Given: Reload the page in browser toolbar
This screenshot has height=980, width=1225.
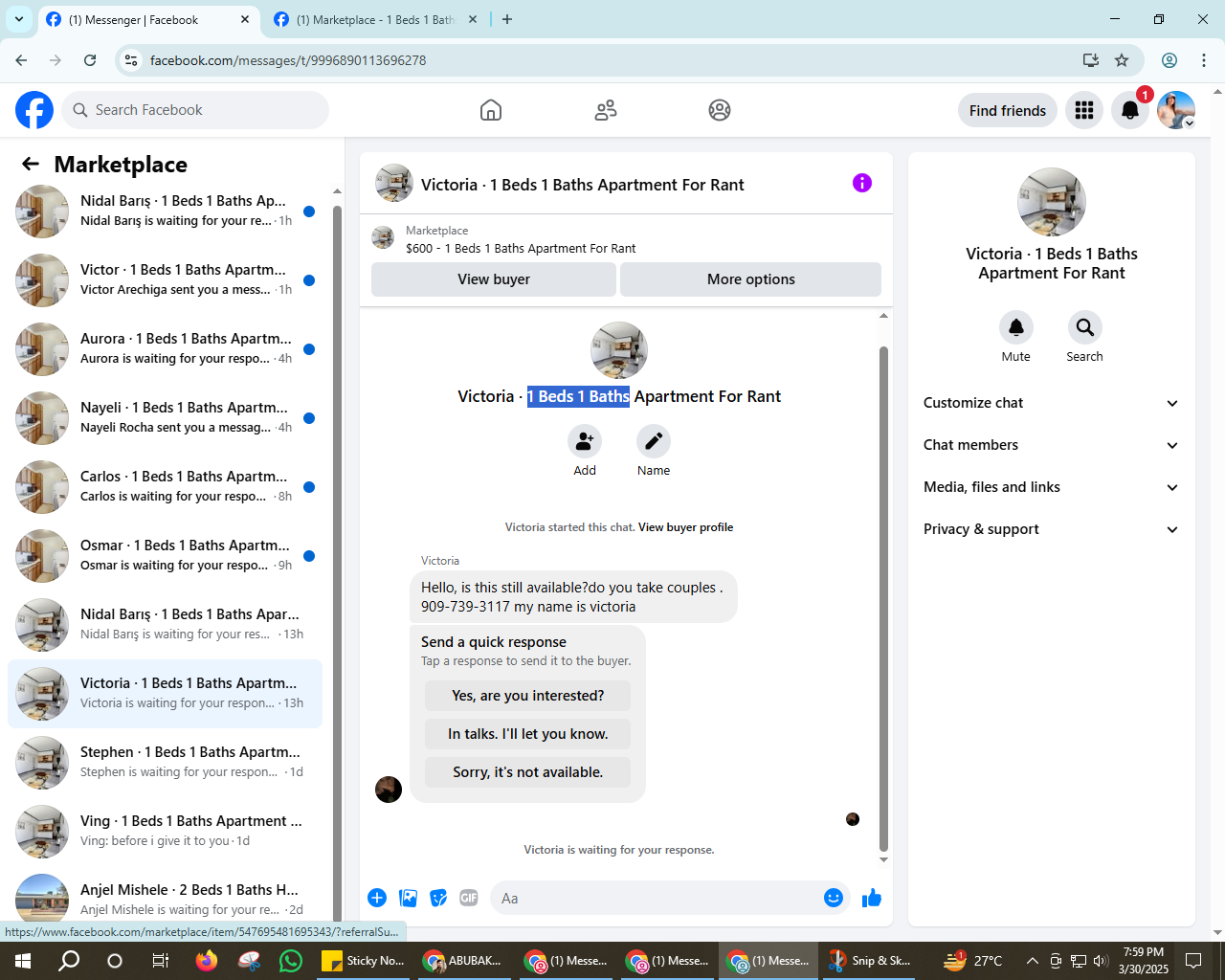Looking at the screenshot, I should [x=90, y=60].
